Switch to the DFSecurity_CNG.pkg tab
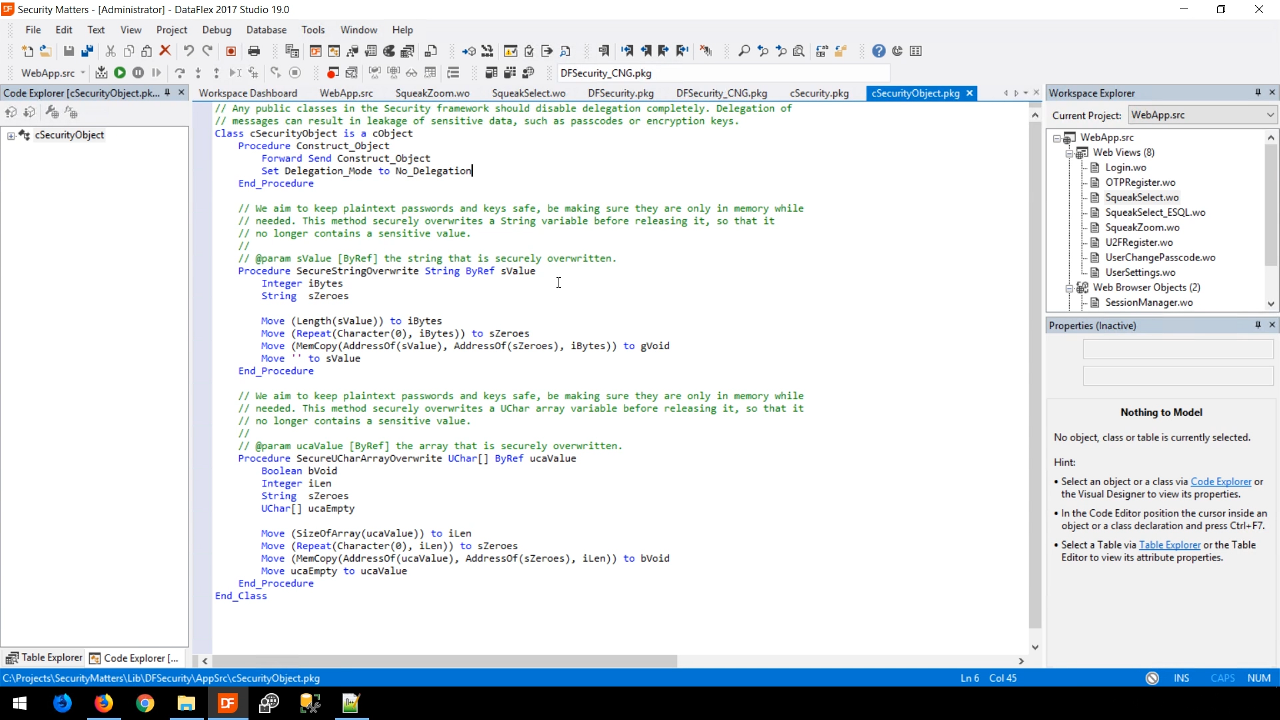 pyautogui.click(x=721, y=93)
